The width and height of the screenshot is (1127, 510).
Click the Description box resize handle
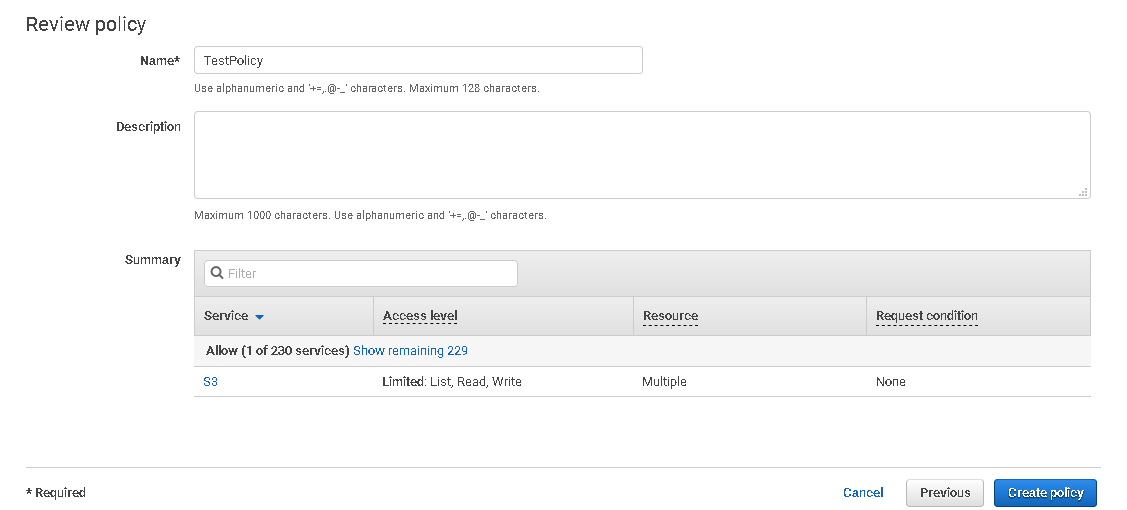click(1083, 192)
